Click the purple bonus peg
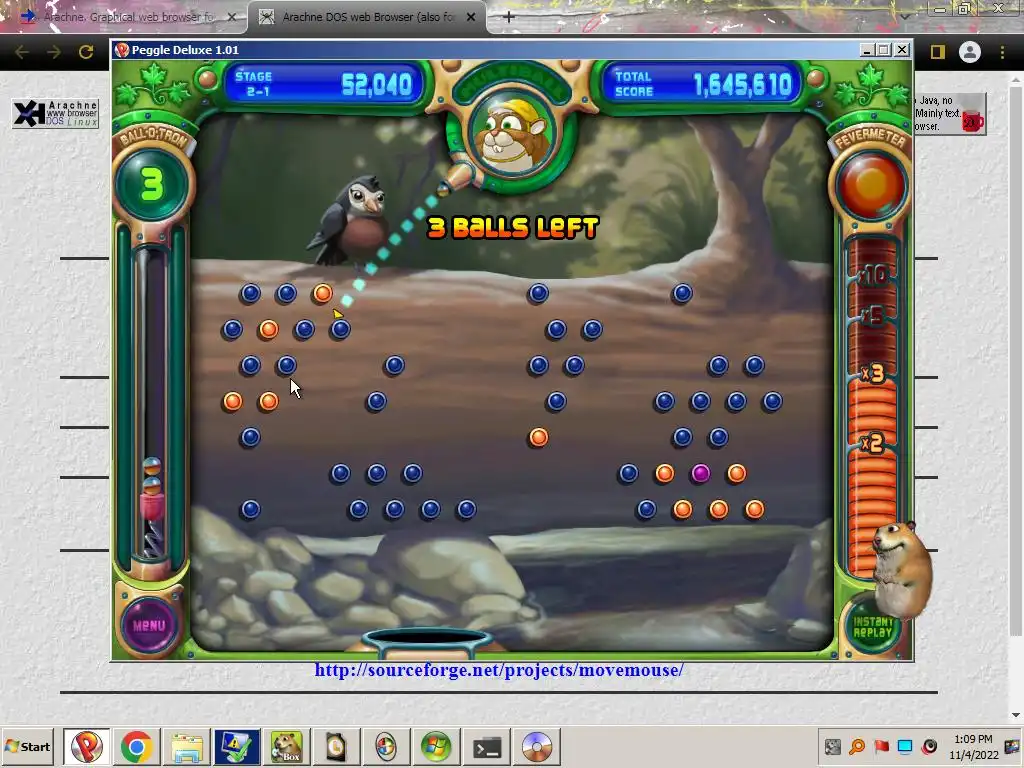1024x768 pixels. click(700, 473)
